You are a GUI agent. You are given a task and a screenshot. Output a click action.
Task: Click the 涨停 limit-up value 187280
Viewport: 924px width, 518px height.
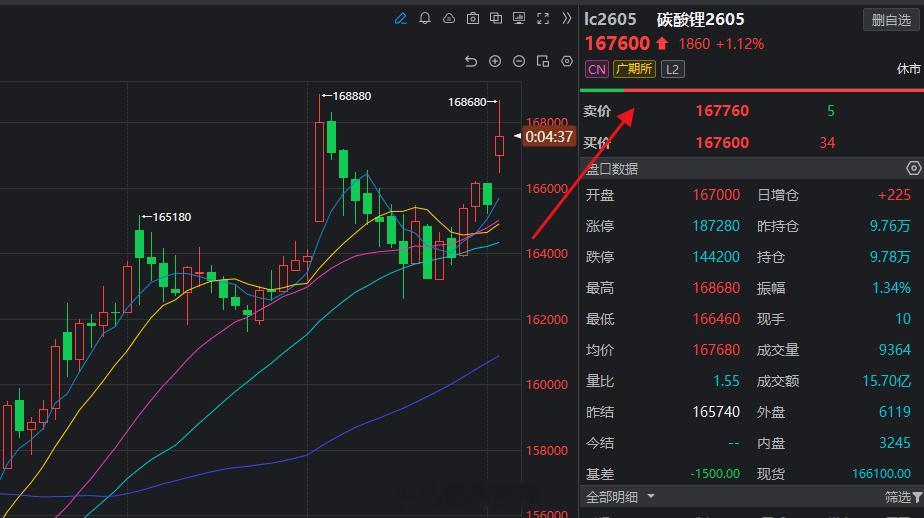click(x=716, y=226)
